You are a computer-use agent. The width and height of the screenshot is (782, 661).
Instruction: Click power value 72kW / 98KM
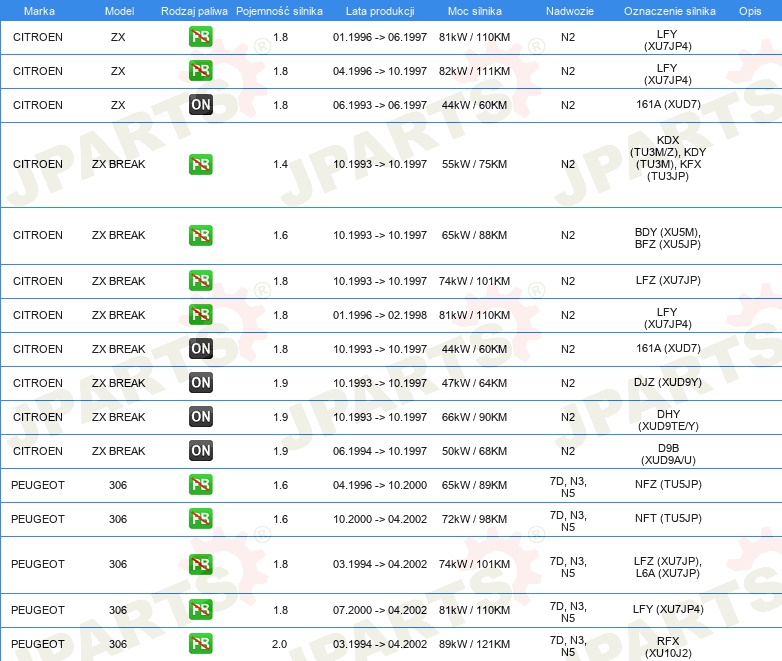[474, 518]
